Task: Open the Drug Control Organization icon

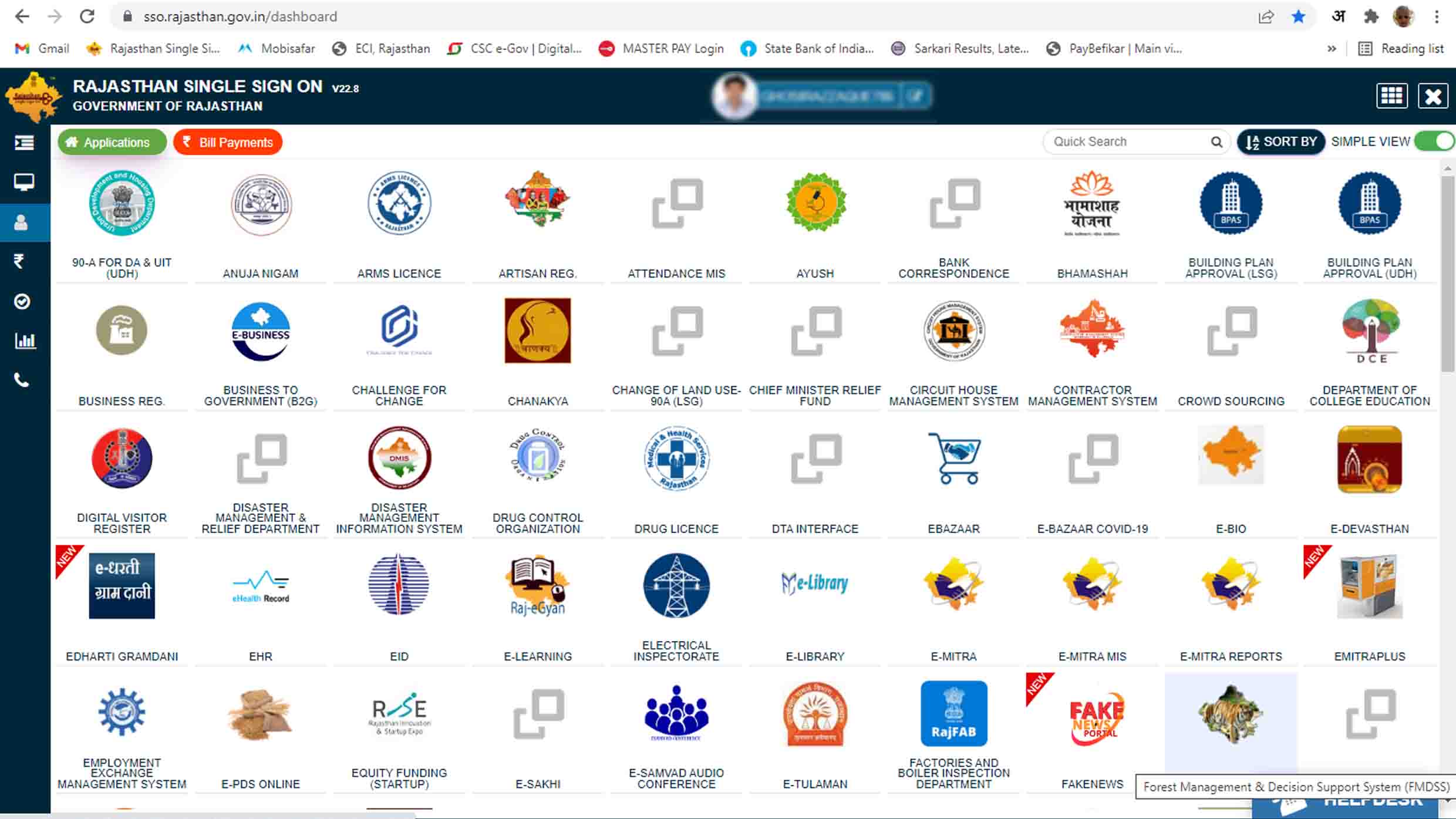Action: [x=538, y=456]
